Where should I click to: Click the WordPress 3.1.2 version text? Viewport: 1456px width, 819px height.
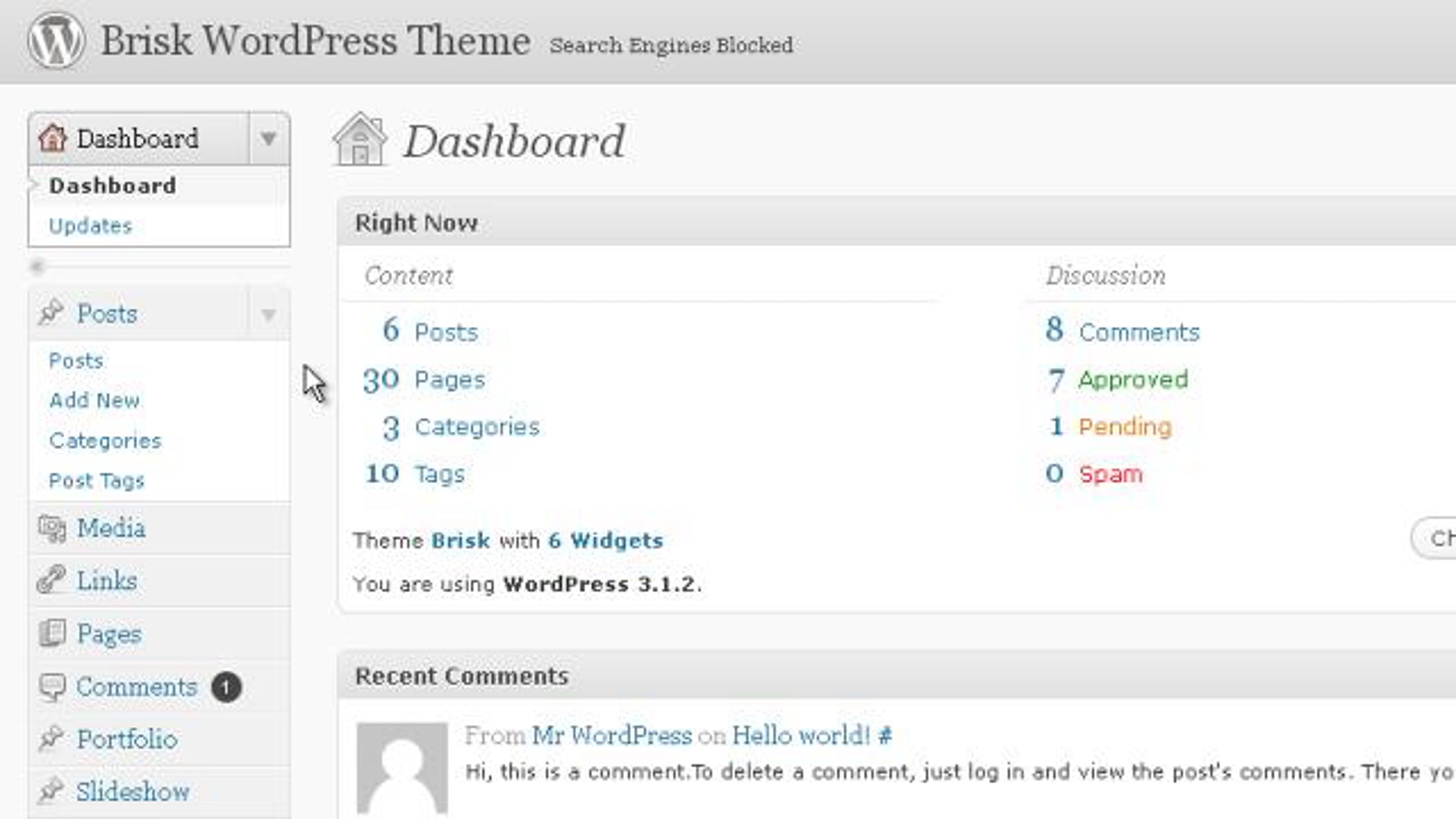(599, 584)
